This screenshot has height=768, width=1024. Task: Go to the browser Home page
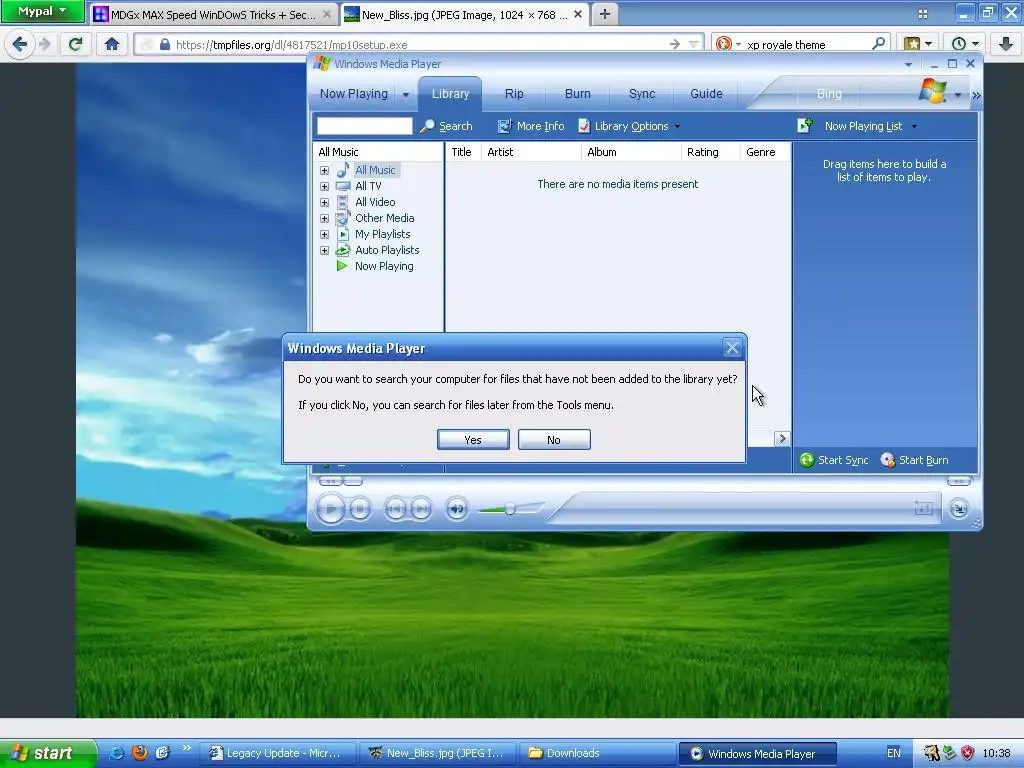tap(112, 44)
